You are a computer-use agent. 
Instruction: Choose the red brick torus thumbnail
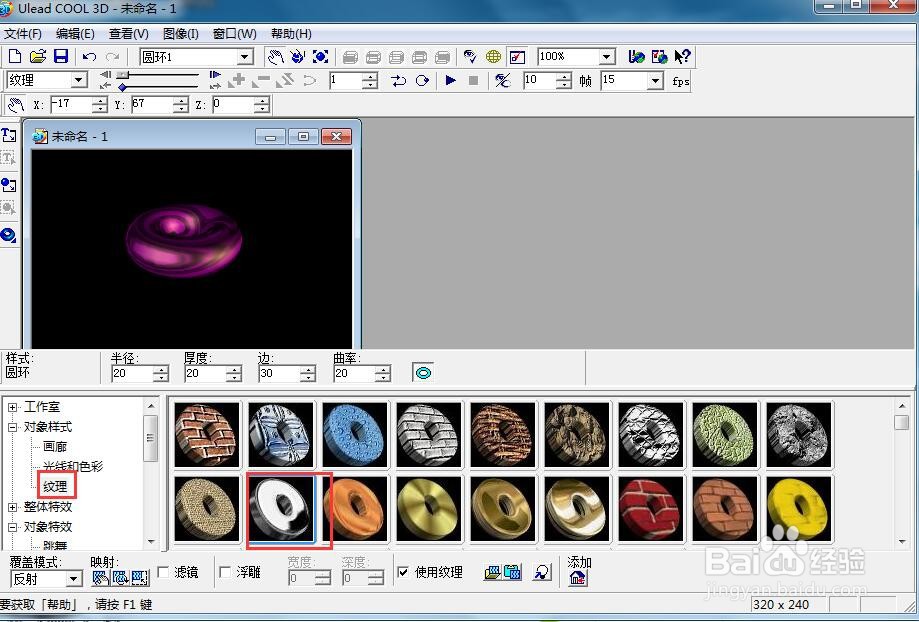pos(650,509)
